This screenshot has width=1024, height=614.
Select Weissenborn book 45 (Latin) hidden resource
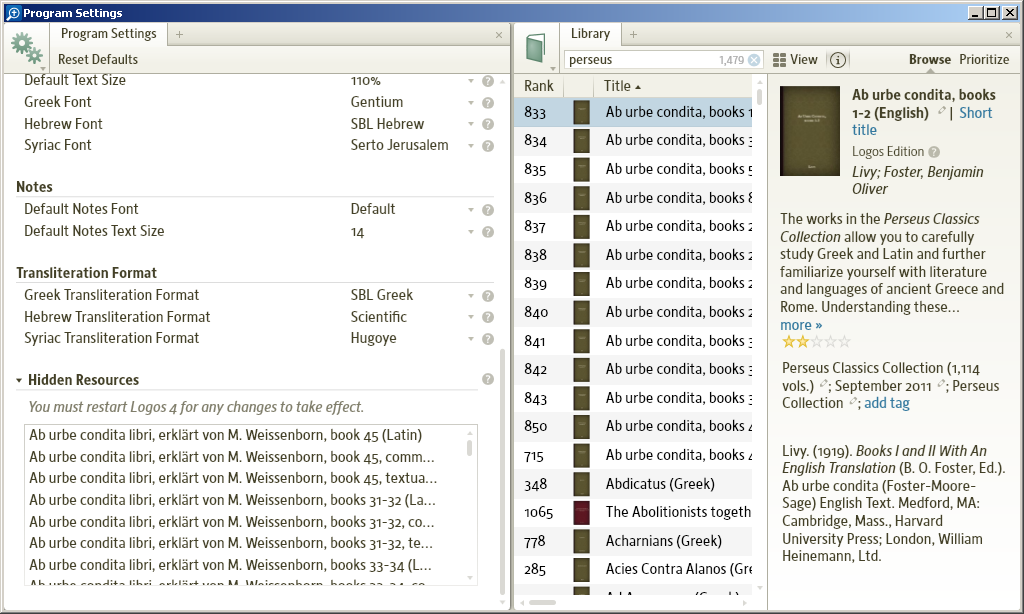(x=225, y=435)
